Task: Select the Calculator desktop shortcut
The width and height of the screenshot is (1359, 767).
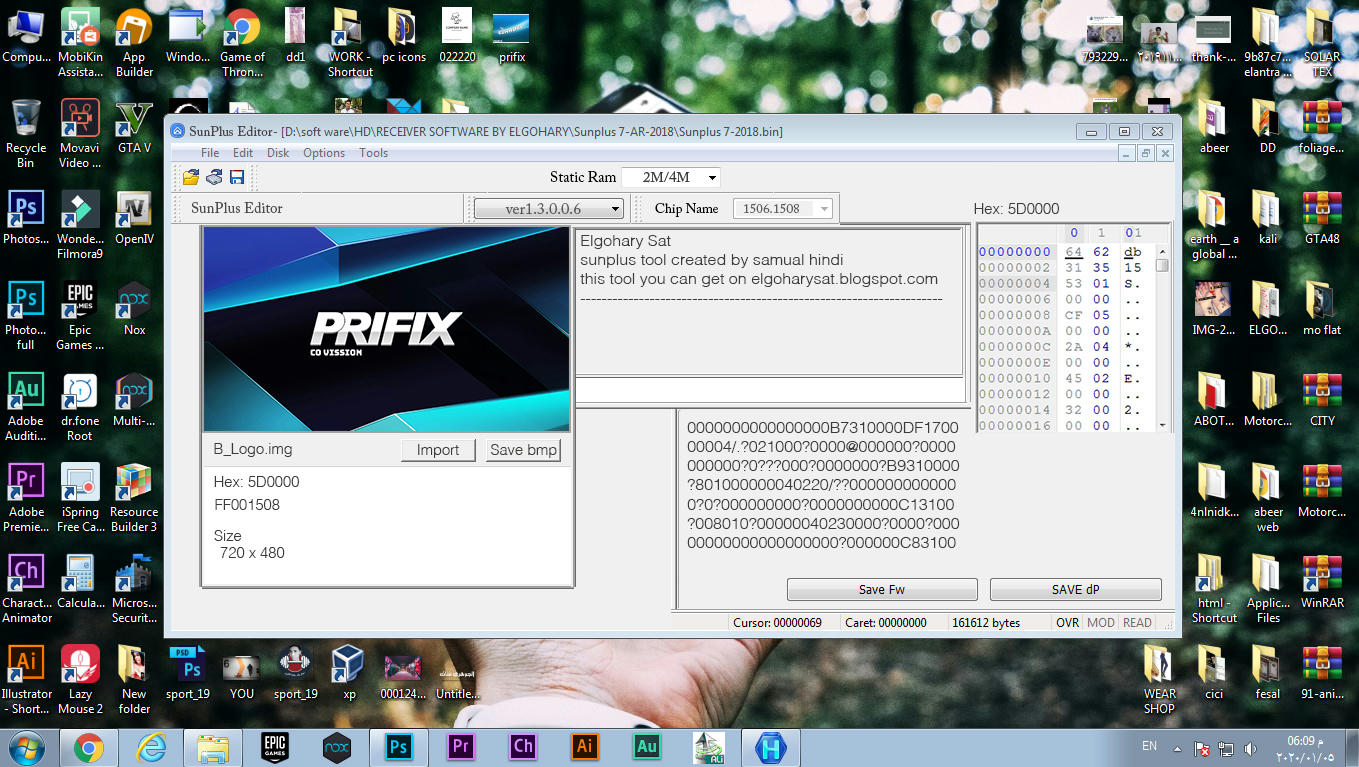Action: pos(80,582)
